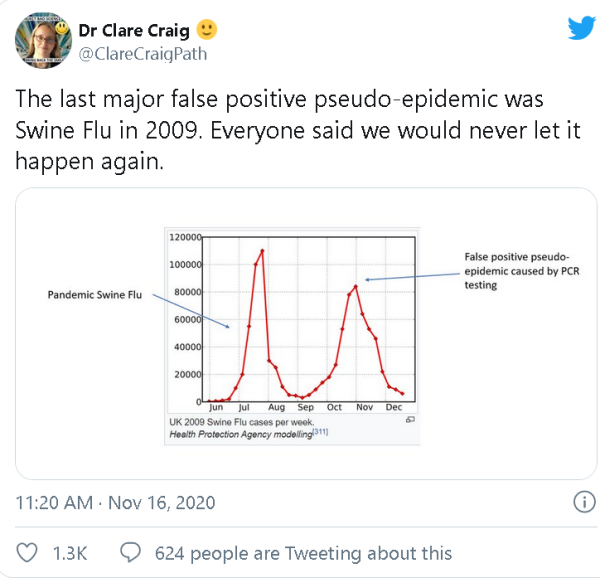Screen dimensions: 600x578
Task: Click the UK 2009 Swine Flu caption
Action: [242, 422]
